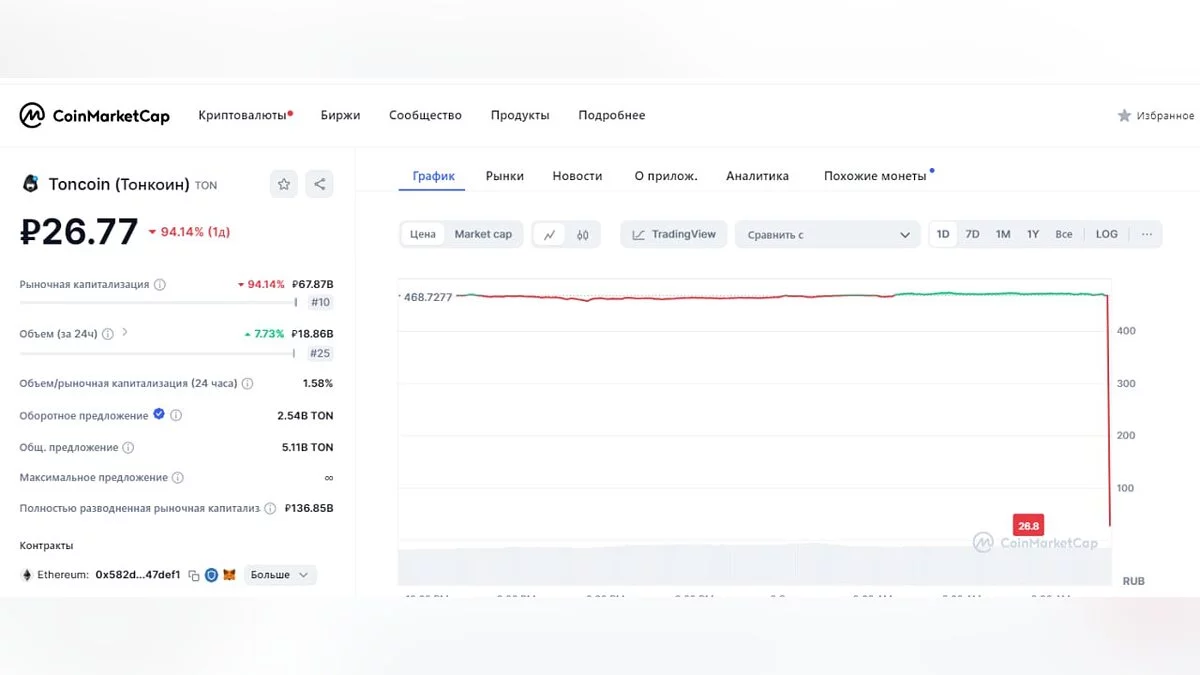1200x675 pixels.
Task: Open the Избранное favorites link
Action: tap(1155, 116)
